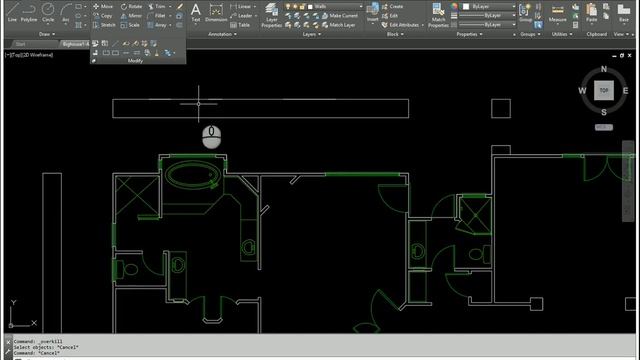Screen dimensions: 640x360
Task: Open the Trim dropdown arrow
Action: (170, 7)
